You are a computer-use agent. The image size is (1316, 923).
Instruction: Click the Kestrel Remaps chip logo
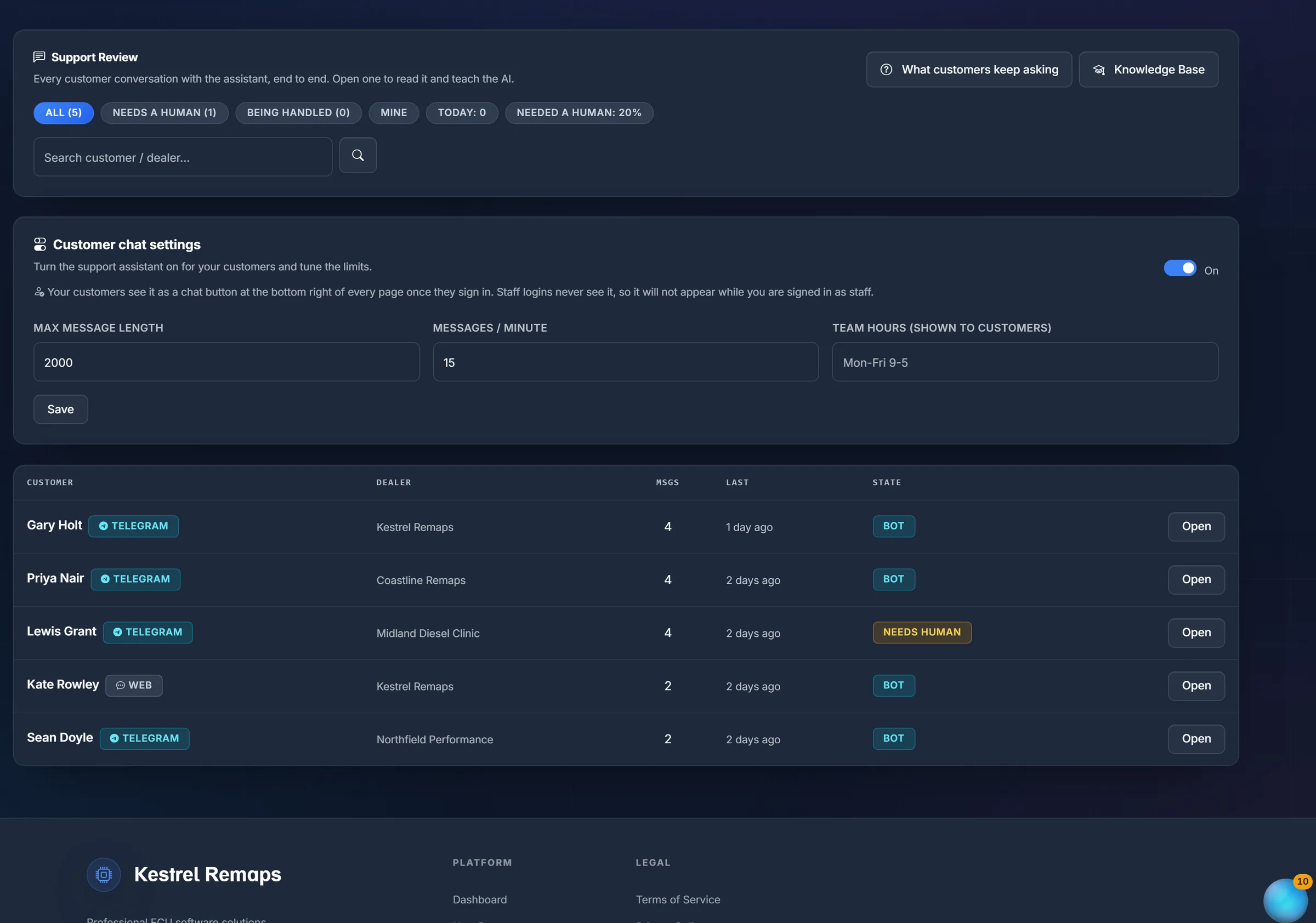pos(104,874)
